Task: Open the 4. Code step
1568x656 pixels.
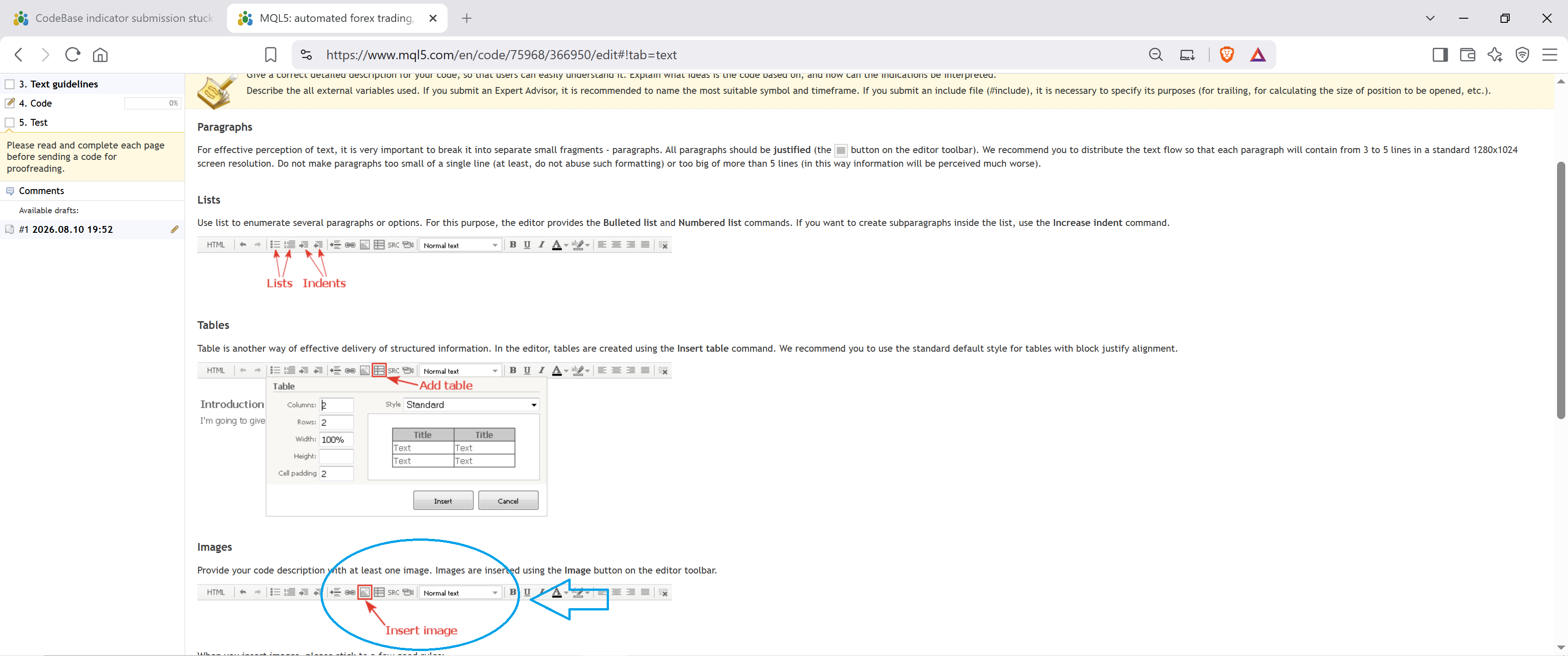Action: 35,103
